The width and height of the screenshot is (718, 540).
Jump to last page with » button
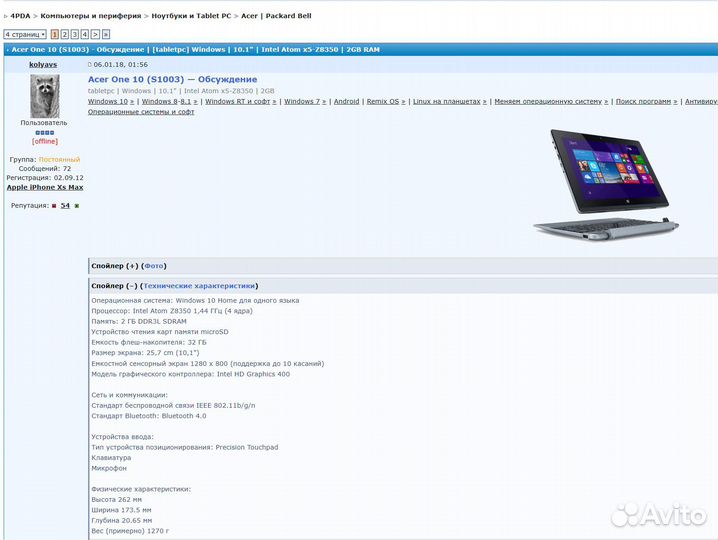coord(106,34)
